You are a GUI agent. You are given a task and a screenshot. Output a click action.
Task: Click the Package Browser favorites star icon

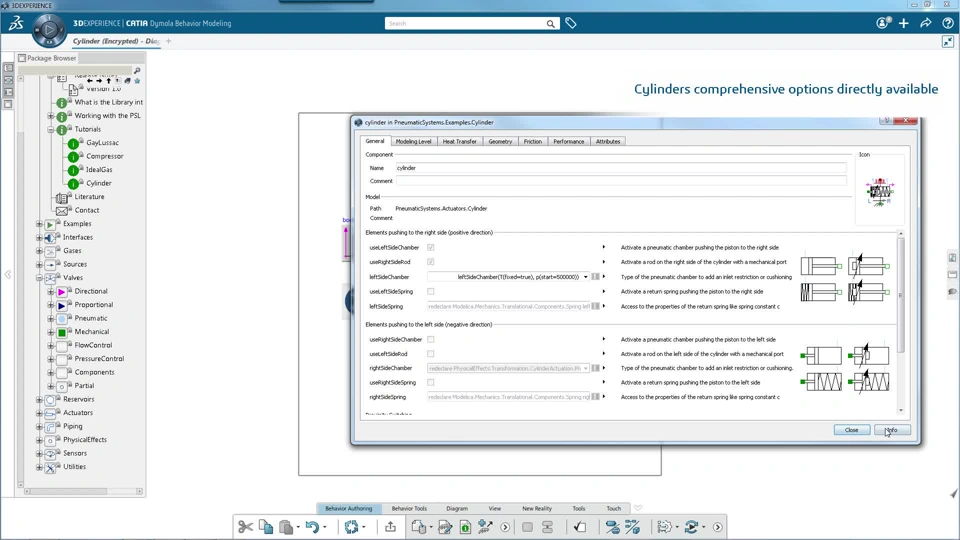click(137, 81)
